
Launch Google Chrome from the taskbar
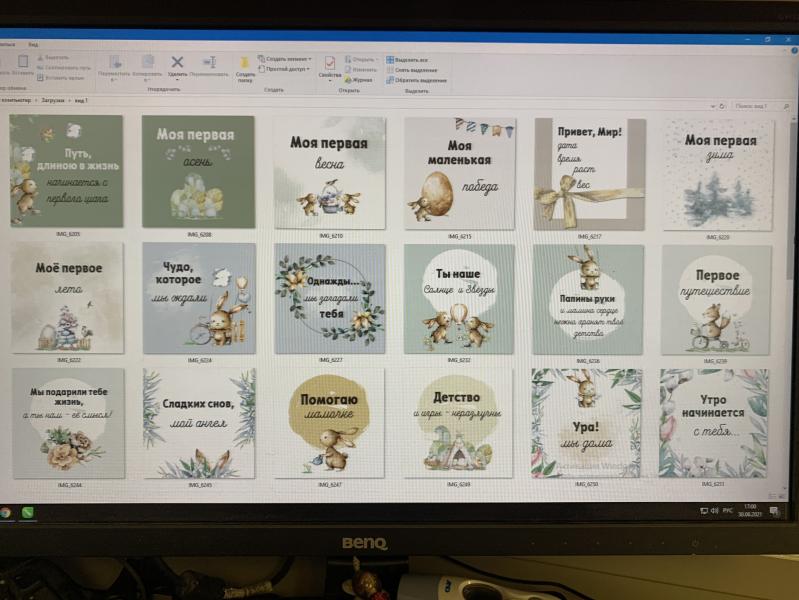pyautogui.click(x=6, y=512)
